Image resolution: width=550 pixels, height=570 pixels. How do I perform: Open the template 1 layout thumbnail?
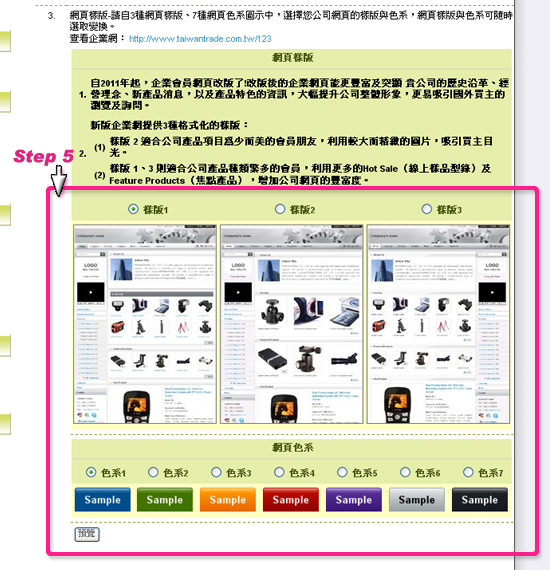click(145, 324)
